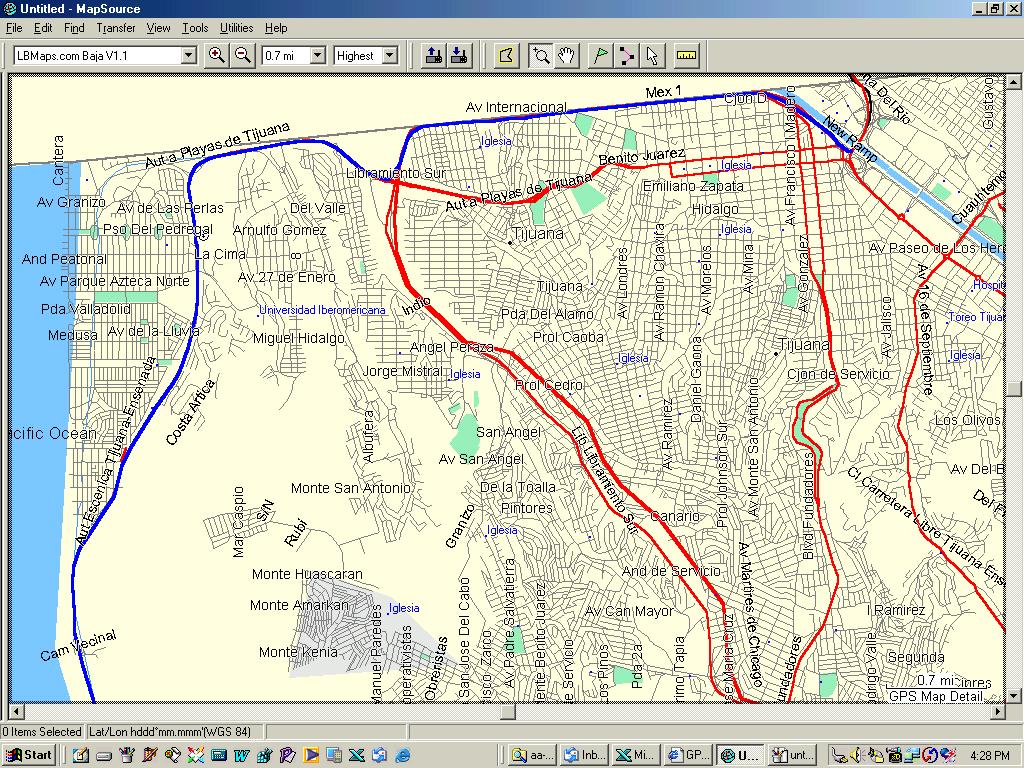The height and width of the screenshot is (768, 1024).
Task: Activate the Route creation tool
Action: (x=627, y=55)
